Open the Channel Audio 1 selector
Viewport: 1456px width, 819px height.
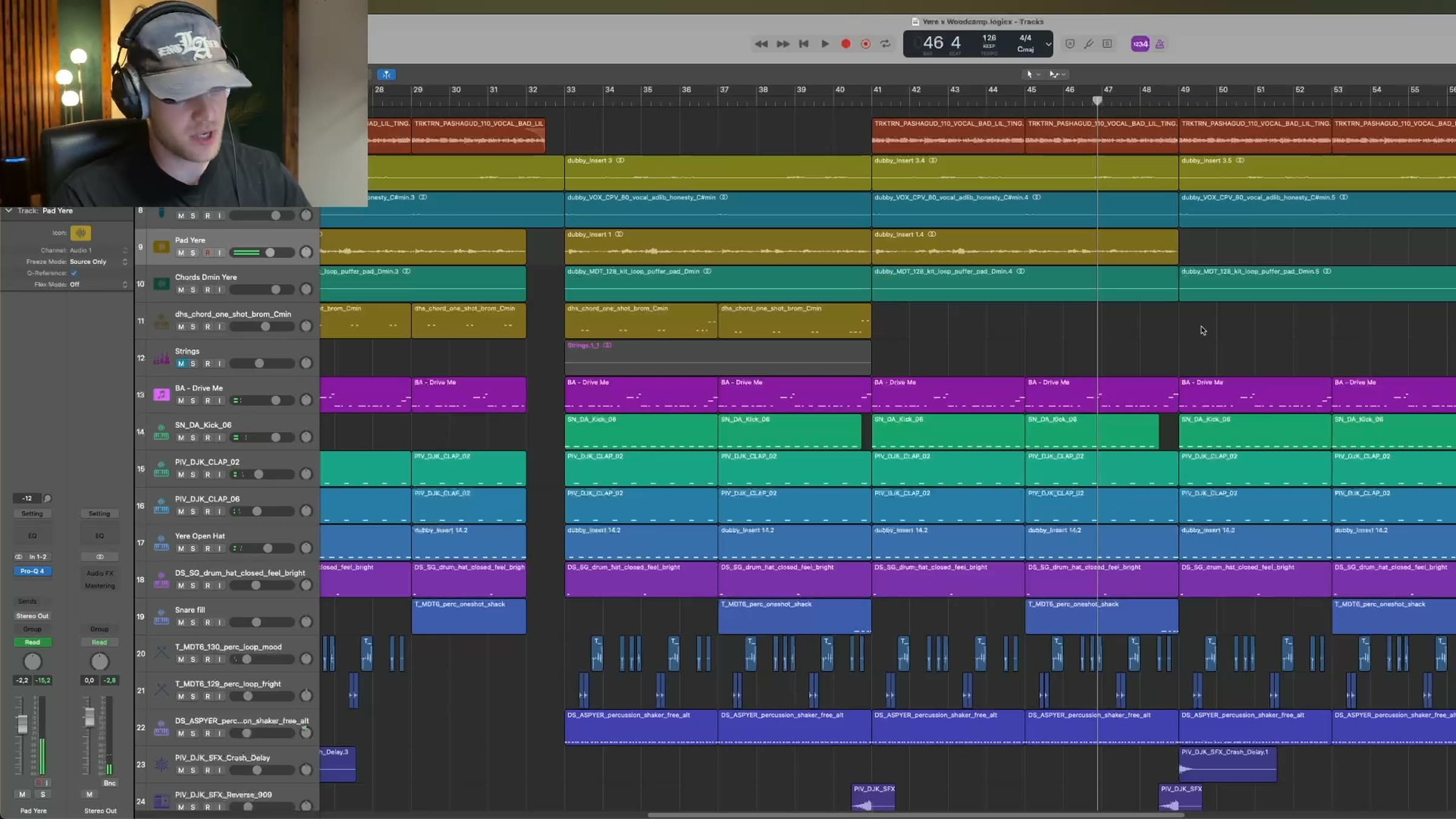[x=98, y=250]
